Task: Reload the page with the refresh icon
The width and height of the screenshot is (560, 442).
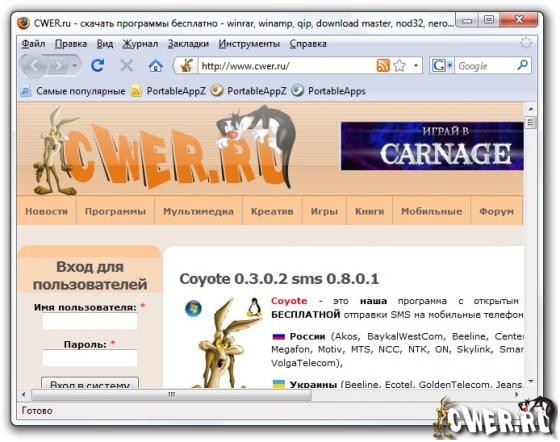Action: (97, 65)
